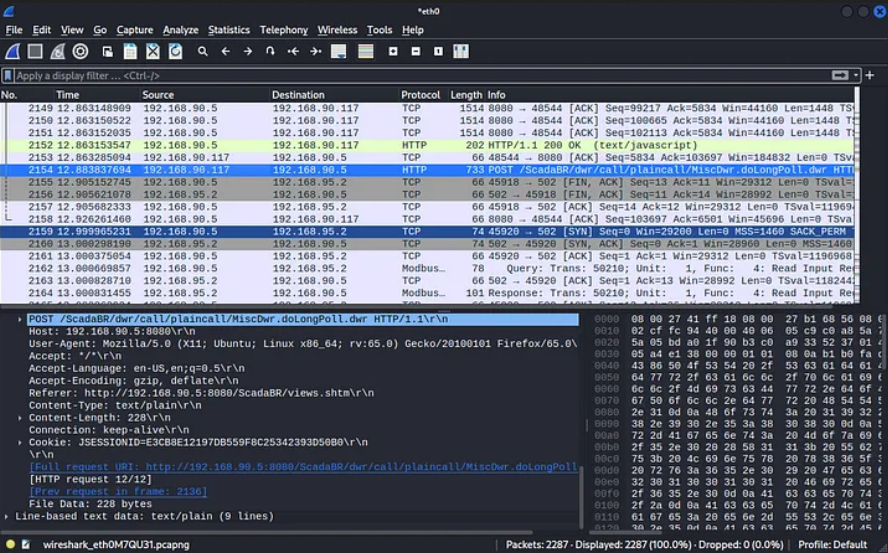Click the display filter bookmark icon
This screenshot has height=553, width=888.
(x=8, y=76)
